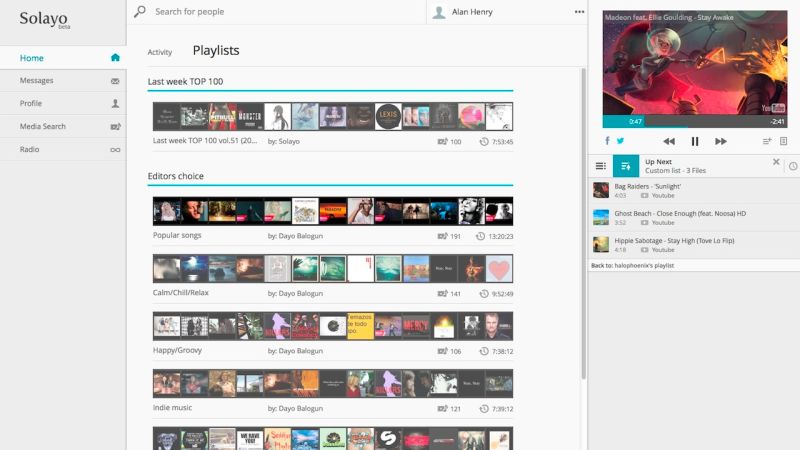The height and width of the screenshot is (450, 800).
Task: Click the clock icon beside 7:53:45
Action: coord(484,142)
